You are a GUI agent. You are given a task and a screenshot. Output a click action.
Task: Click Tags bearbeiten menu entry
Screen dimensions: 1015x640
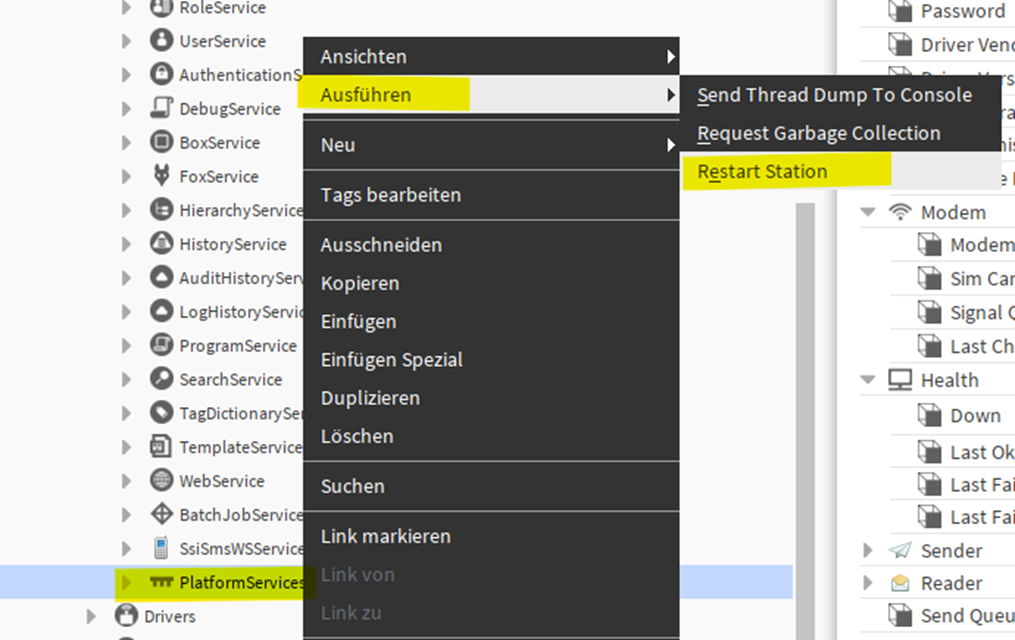point(390,195)
